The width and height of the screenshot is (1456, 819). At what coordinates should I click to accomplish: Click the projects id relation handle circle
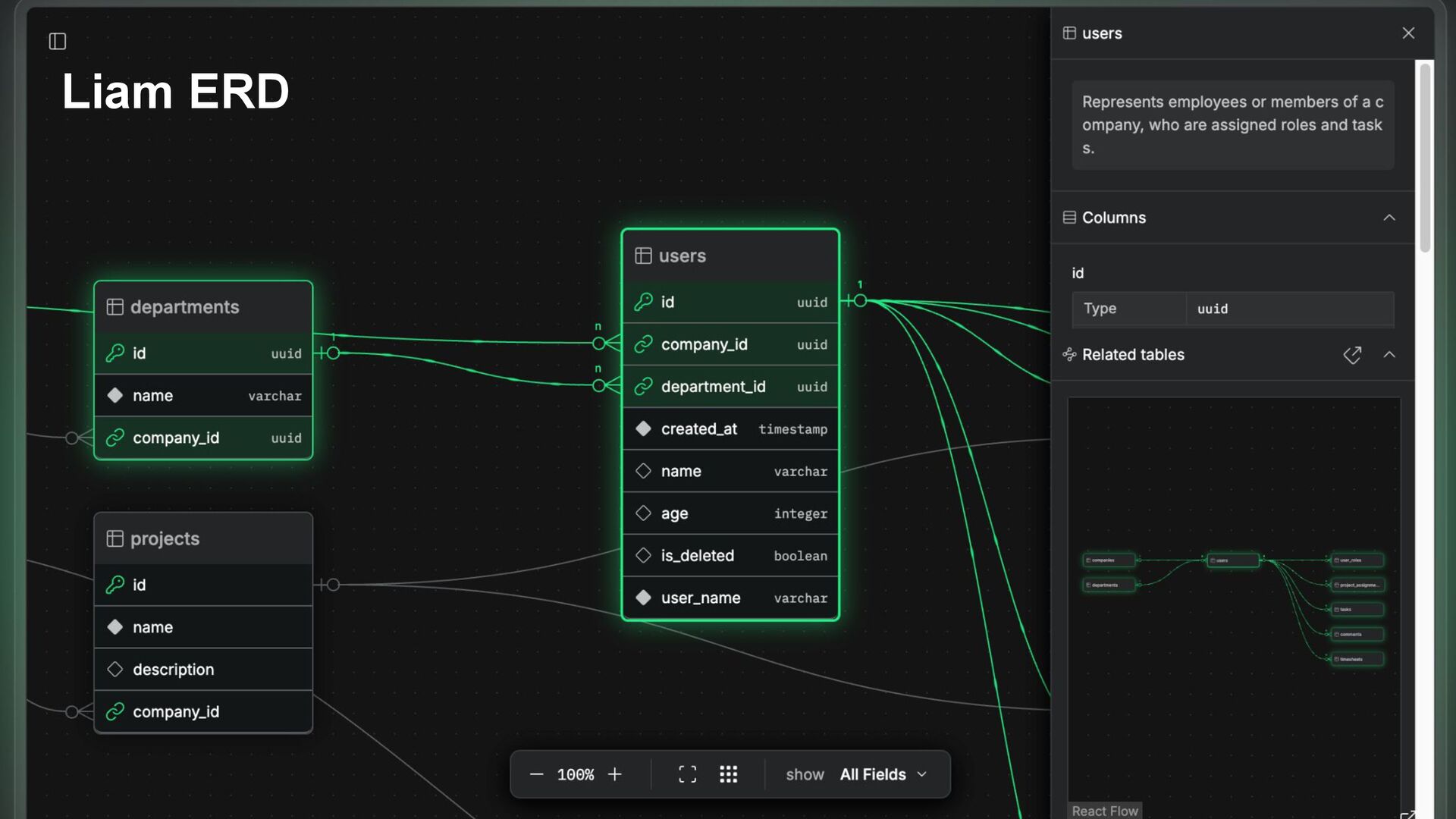[x=333, y=585]
